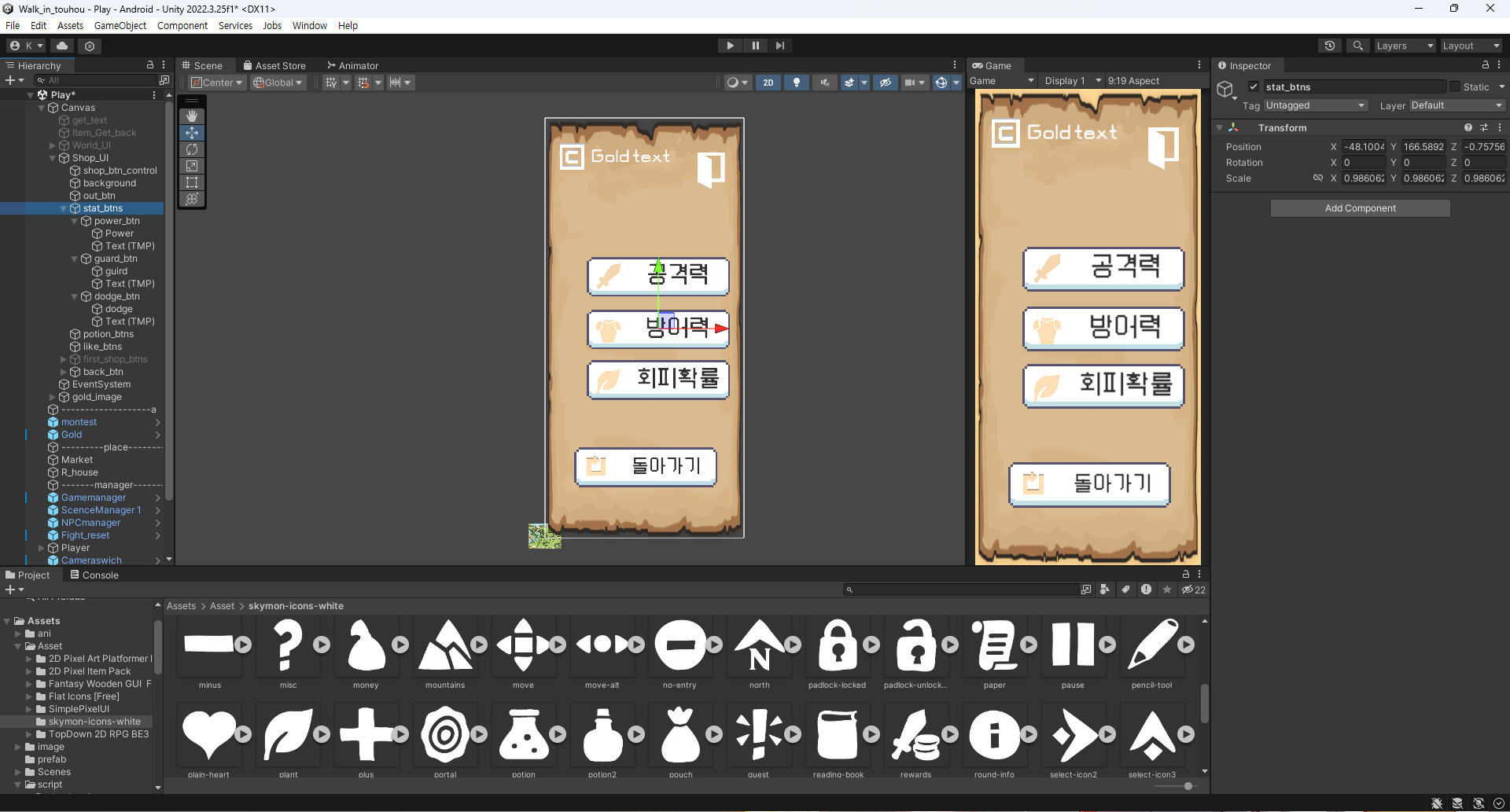Click the Search by Type icon
Viewport: 1510px width, 812px height.
click(1105, 590)
